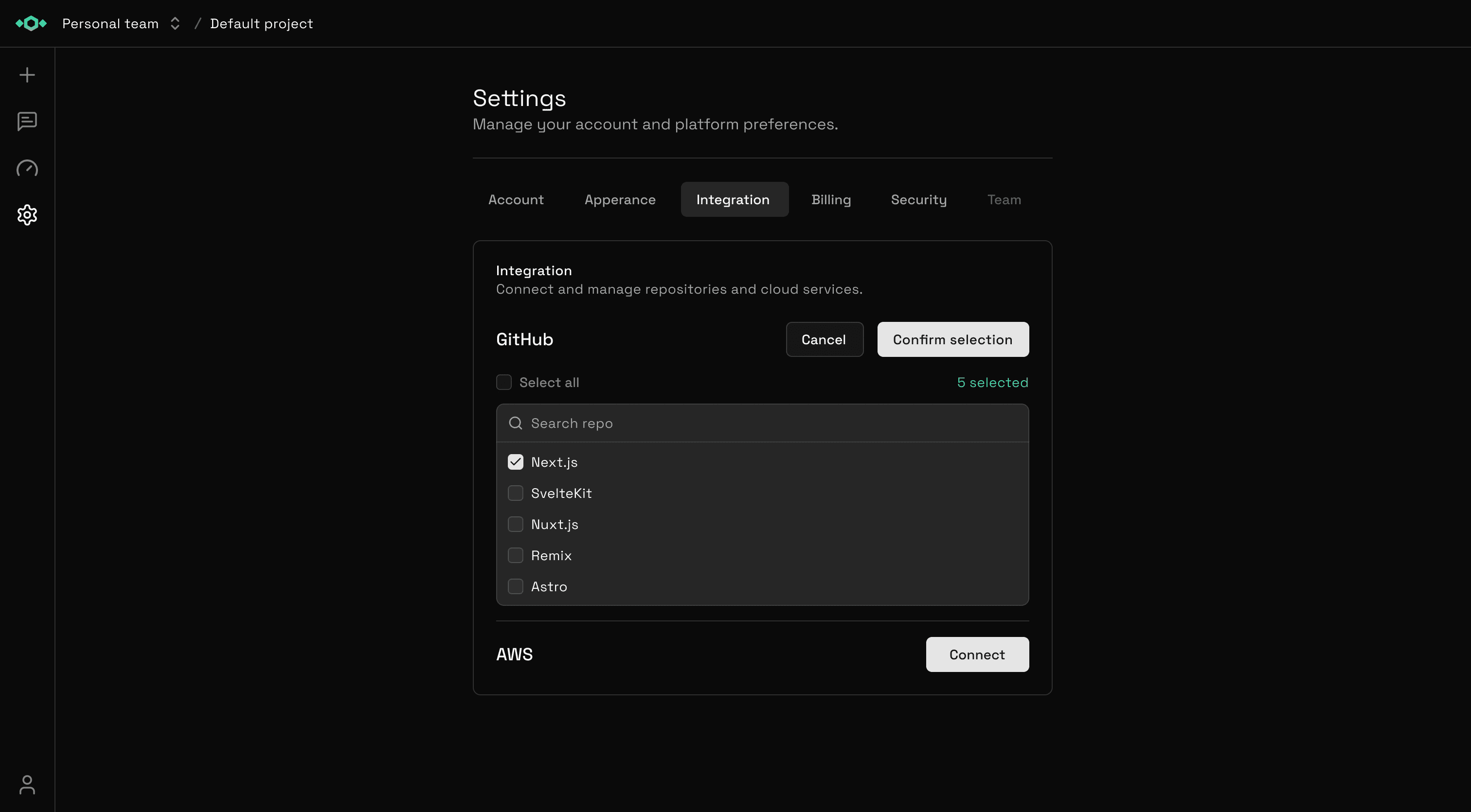Viewport: 1471px width, 812px height.
Task: Open the chat messages panel icon
Action: coord(27,122)
